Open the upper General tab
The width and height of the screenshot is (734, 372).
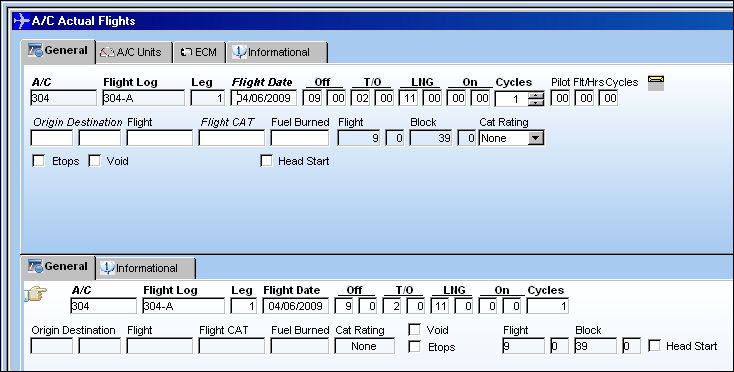tap(59, 51)
